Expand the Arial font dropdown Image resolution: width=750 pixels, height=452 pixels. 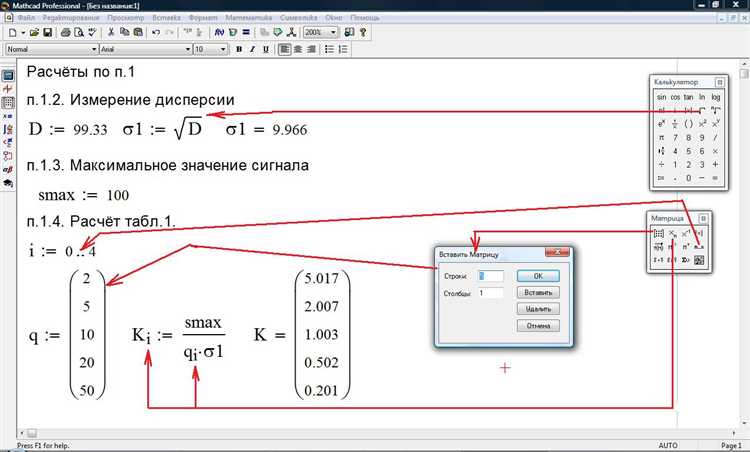pos(186,48)
